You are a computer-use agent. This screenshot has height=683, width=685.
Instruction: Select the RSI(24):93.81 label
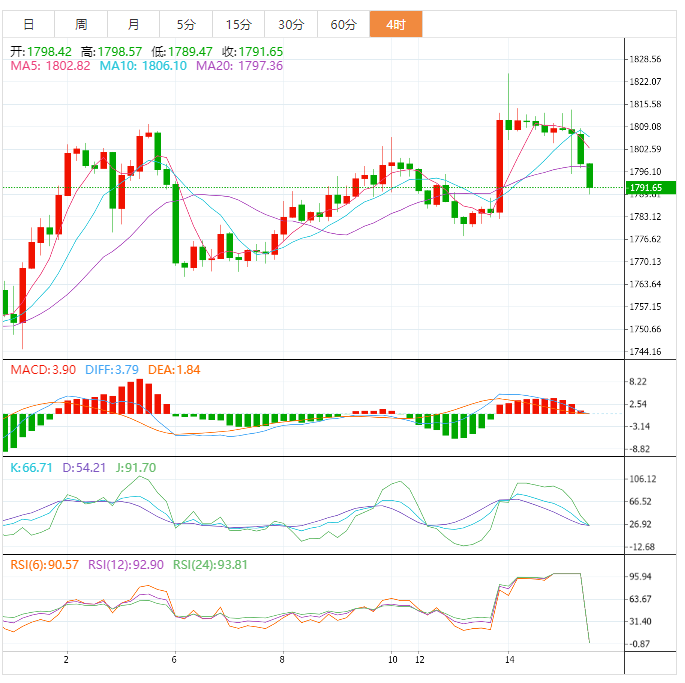pos(213,564)
